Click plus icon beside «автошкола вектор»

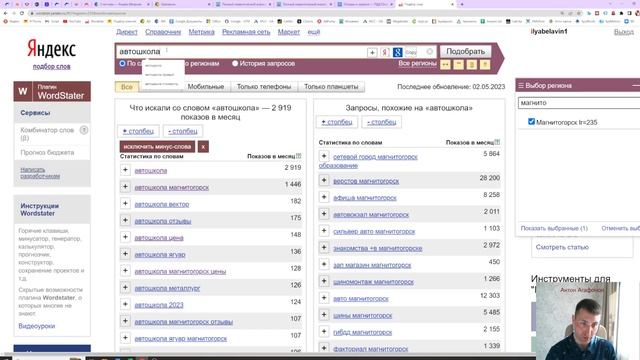point(125,203)
